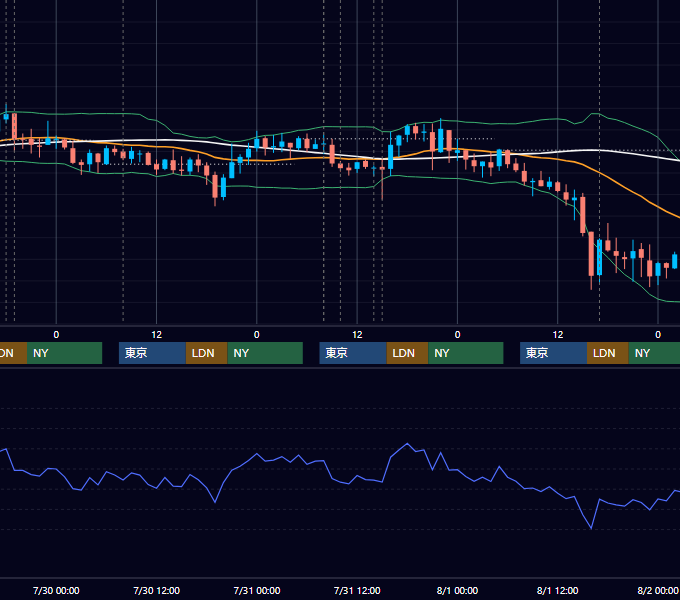680x600 pixels.
Task: Click the 東京 session block for July 31
Action: click(353, 353)
